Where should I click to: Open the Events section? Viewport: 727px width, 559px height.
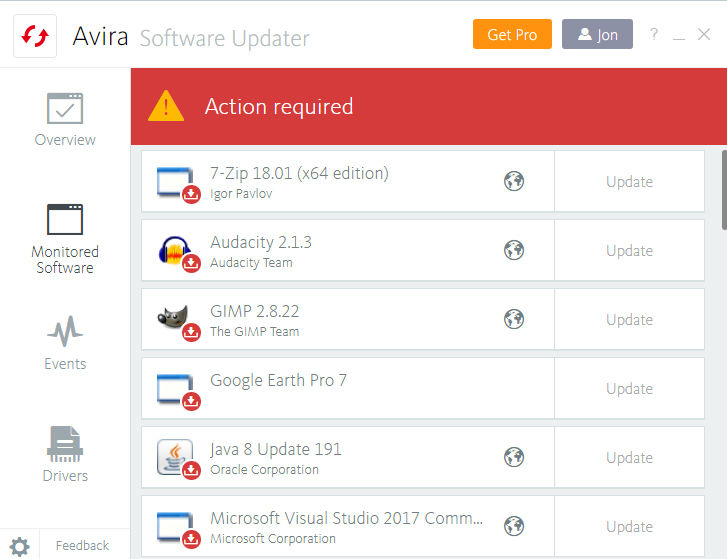(x=65, y=343)
